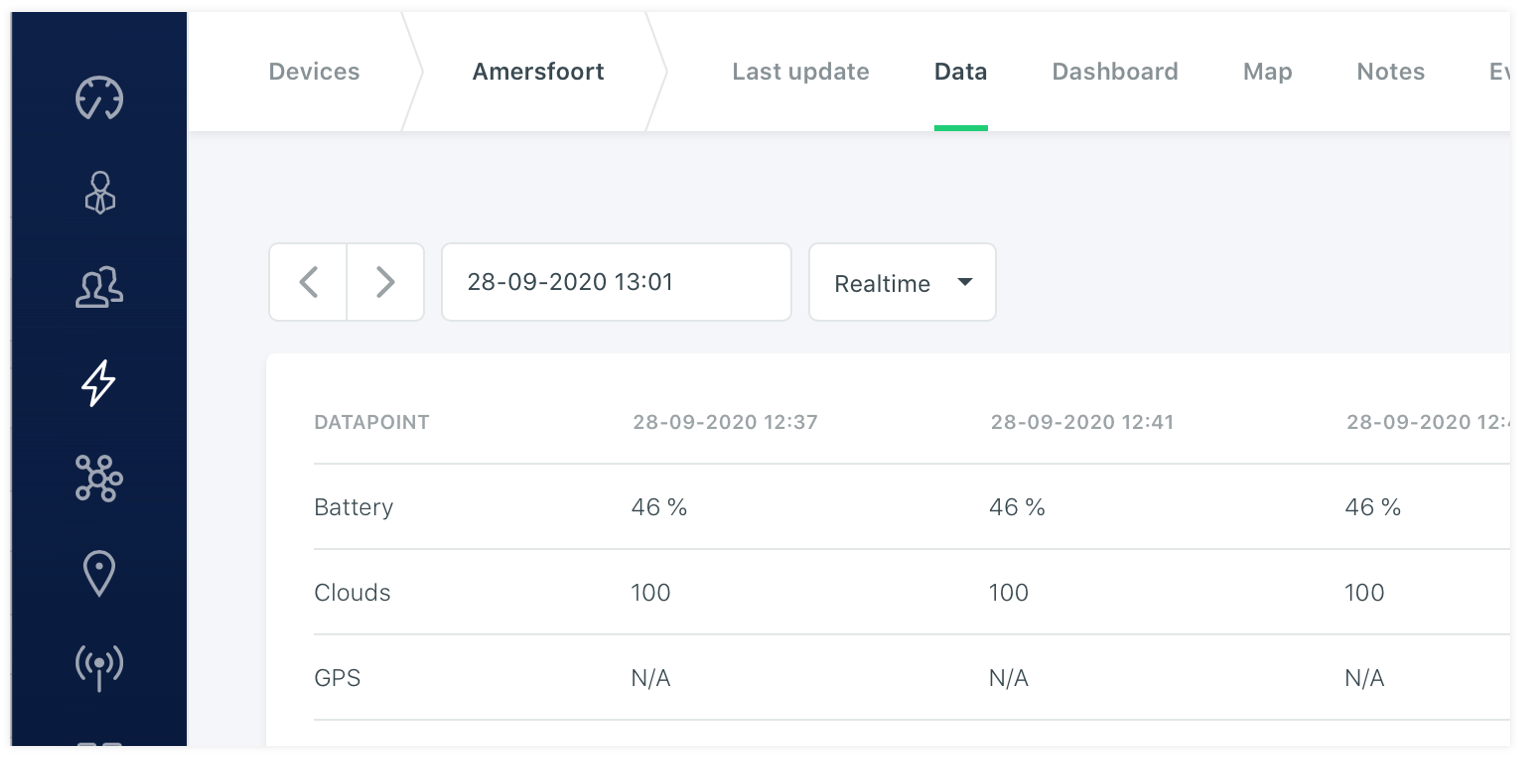Open the antenna signal icon in sidebar
This screenshot has height=760, width=1520.
click(x=99, y=667)
